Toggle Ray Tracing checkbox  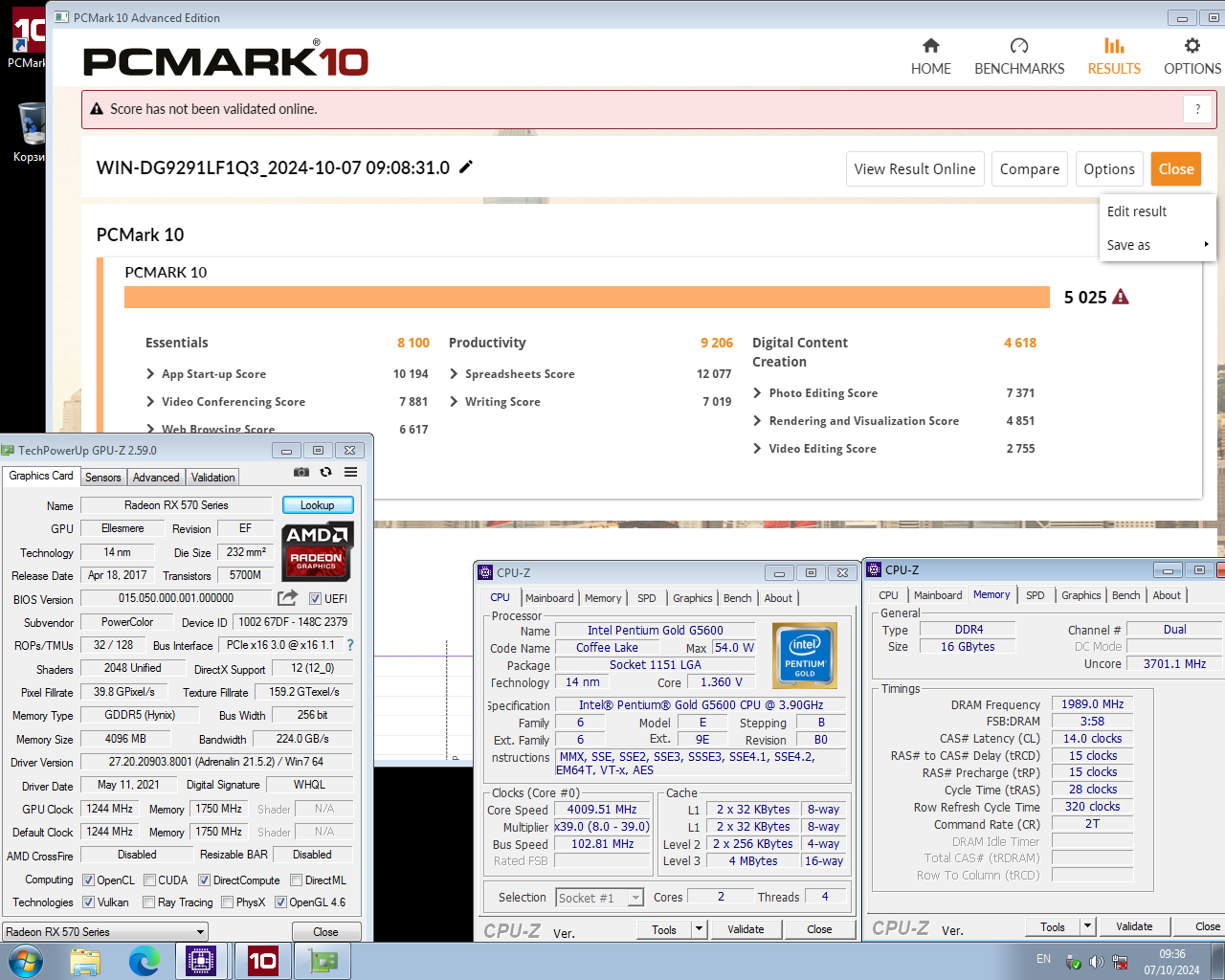(148, 902)
